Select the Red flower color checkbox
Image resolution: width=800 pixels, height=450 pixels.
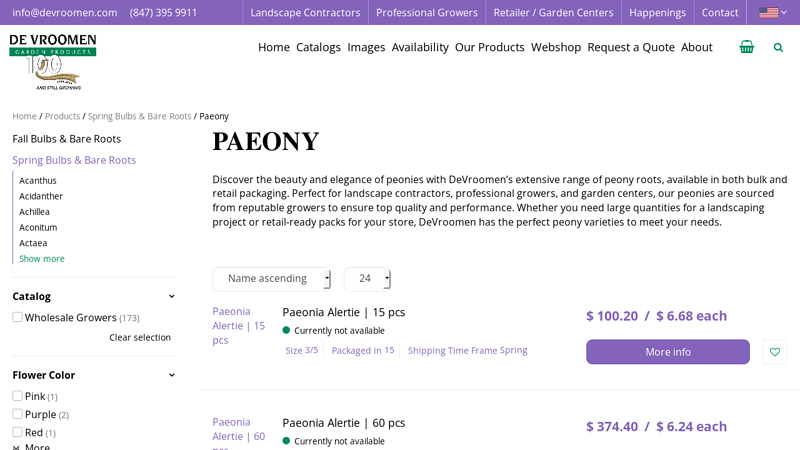click(18, 432)
